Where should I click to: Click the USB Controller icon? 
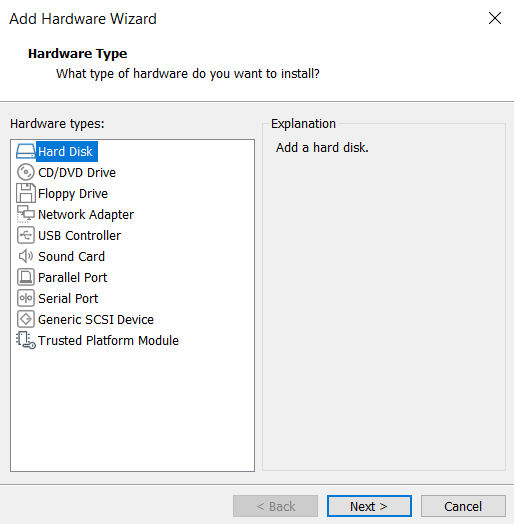pos(25,235)
